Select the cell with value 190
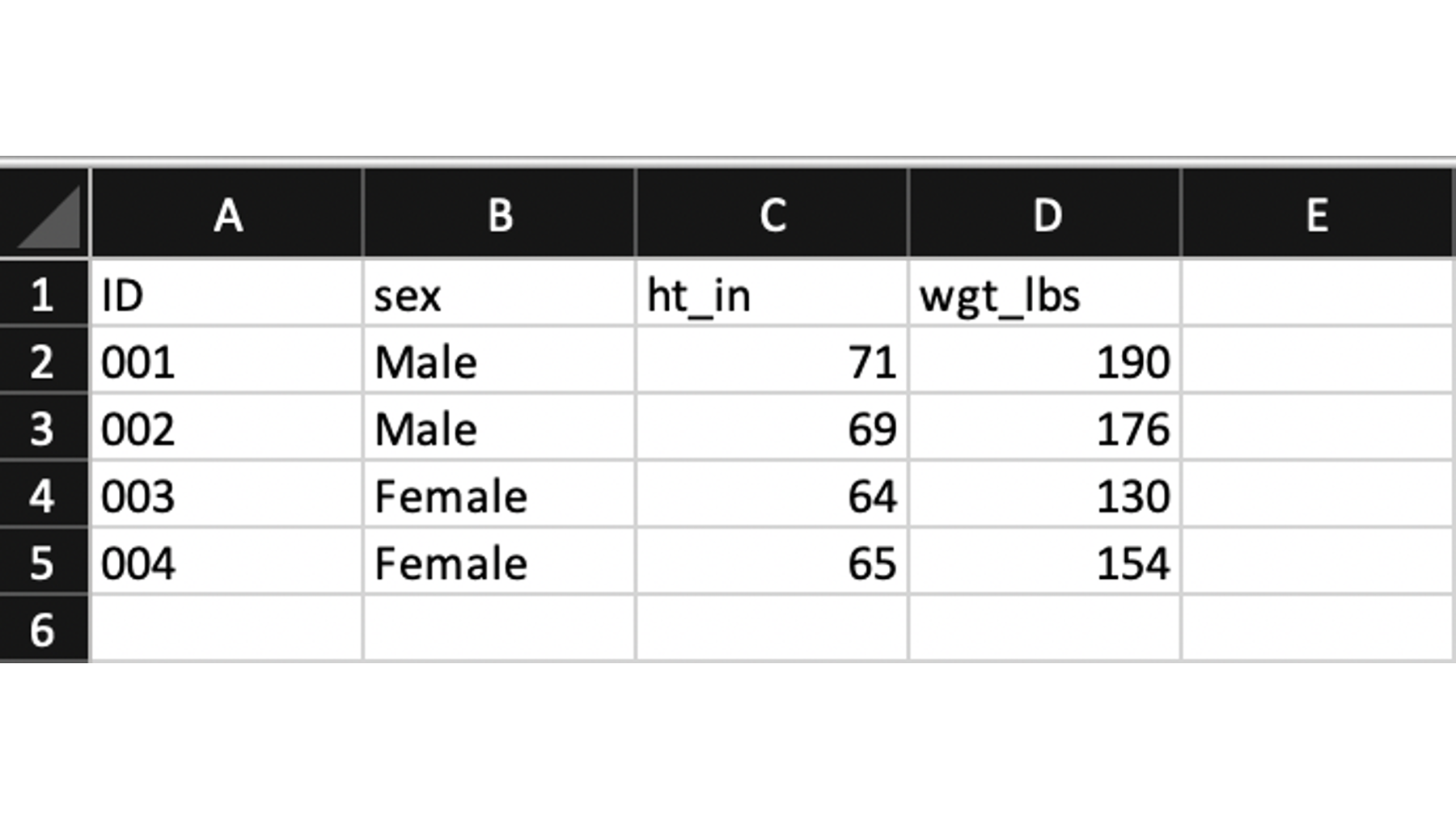The width and height of the screenshot is (1456, 819). click(1045, 361)
